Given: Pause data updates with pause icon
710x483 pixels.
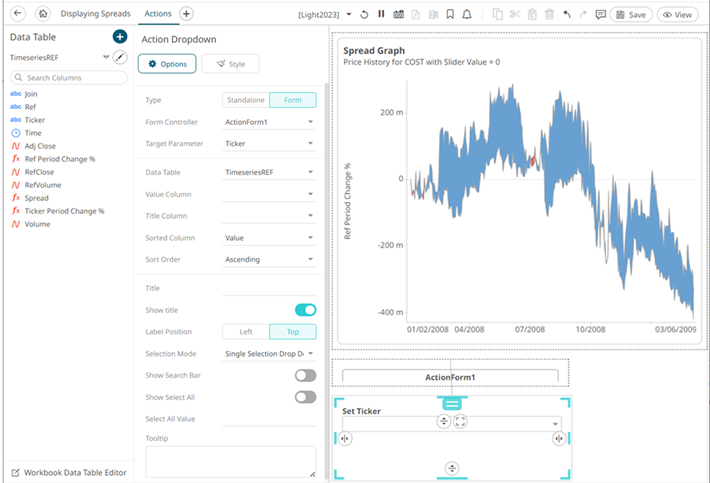Looking at the screenshot, I should point(381,14).
